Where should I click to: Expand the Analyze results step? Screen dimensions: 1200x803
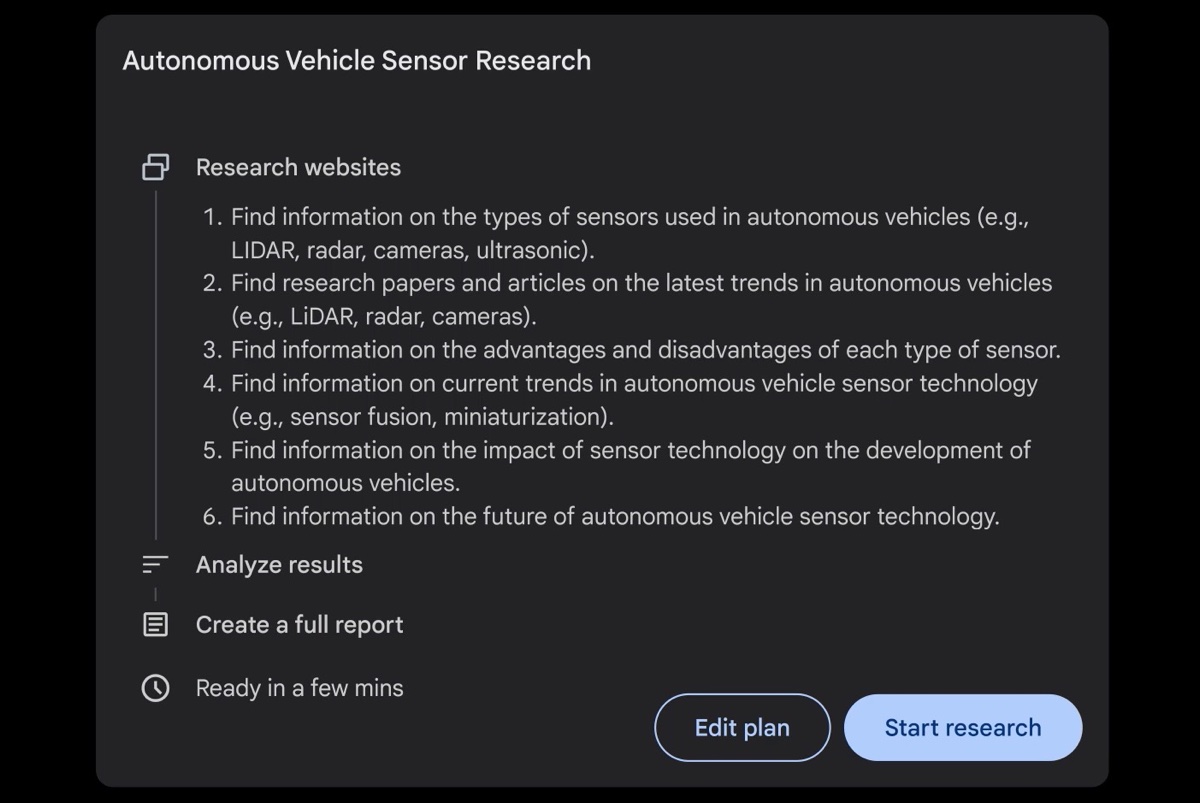tap(279, 565)
